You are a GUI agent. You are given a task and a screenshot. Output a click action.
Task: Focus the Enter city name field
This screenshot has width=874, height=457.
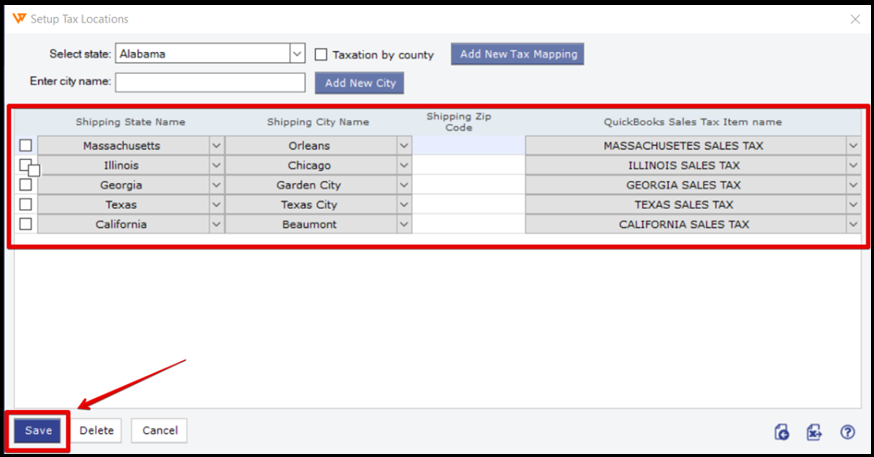coord(210,82)
